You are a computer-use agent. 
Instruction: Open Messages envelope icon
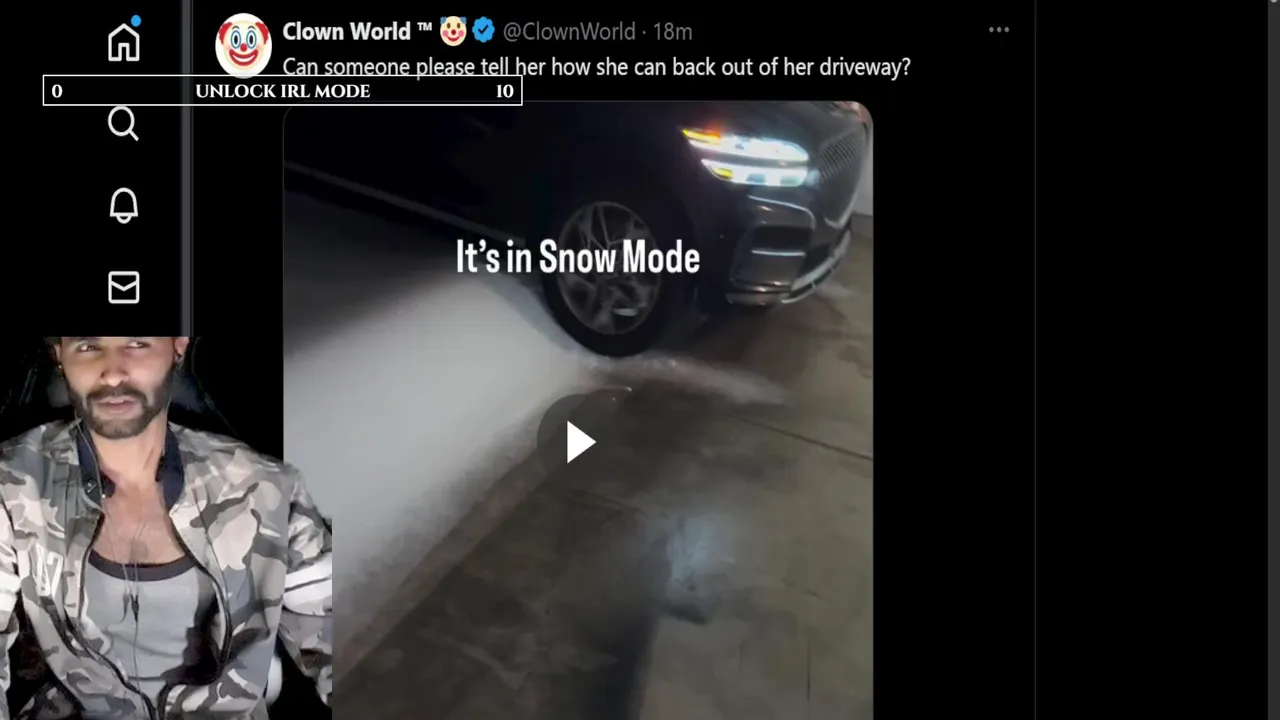tap(123, 287)
